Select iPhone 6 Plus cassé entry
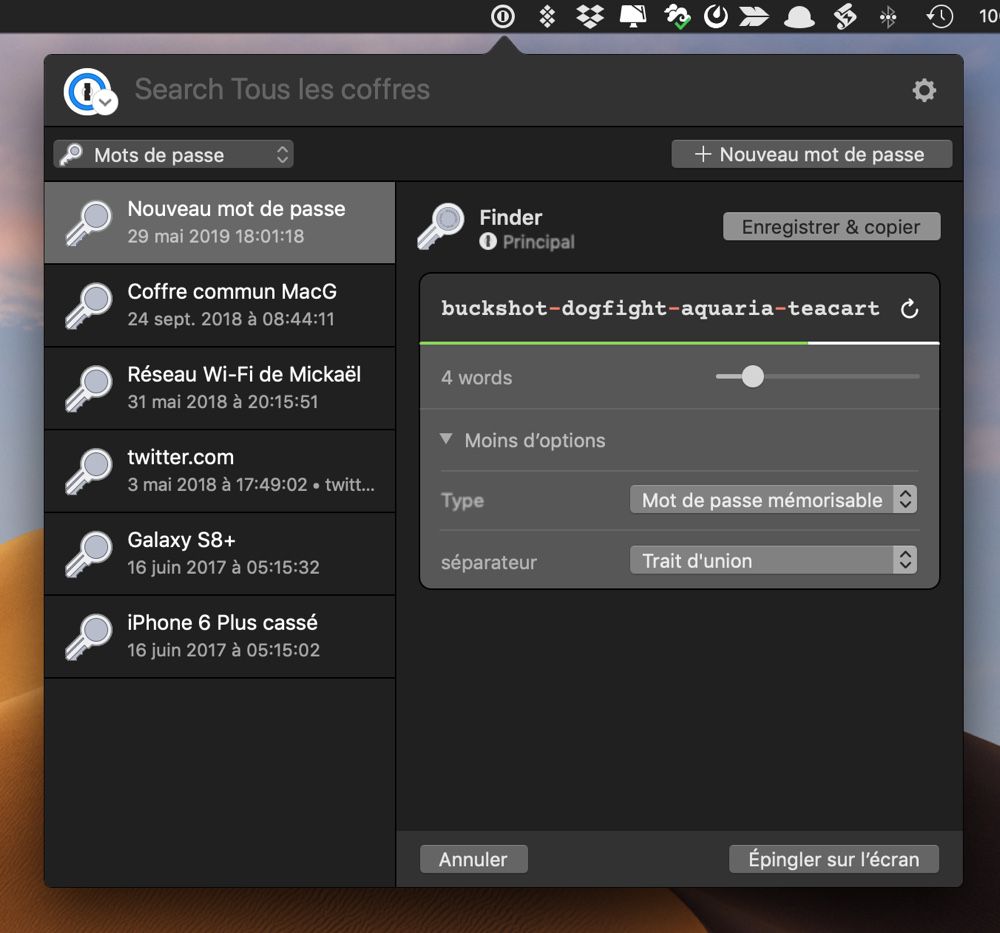The height and width of the screenshot is (933, 1000). click(220, 637)
